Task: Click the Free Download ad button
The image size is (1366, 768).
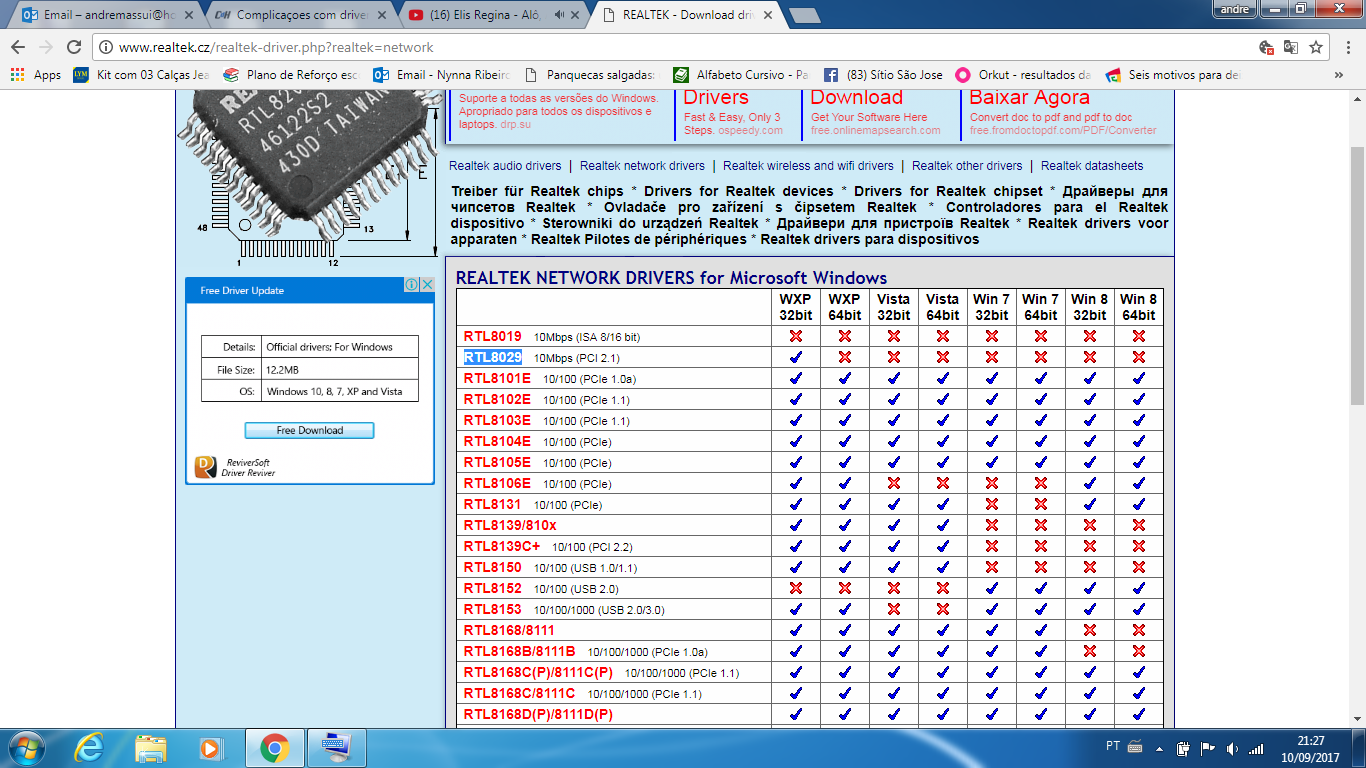Action: (x=309, y=430)
